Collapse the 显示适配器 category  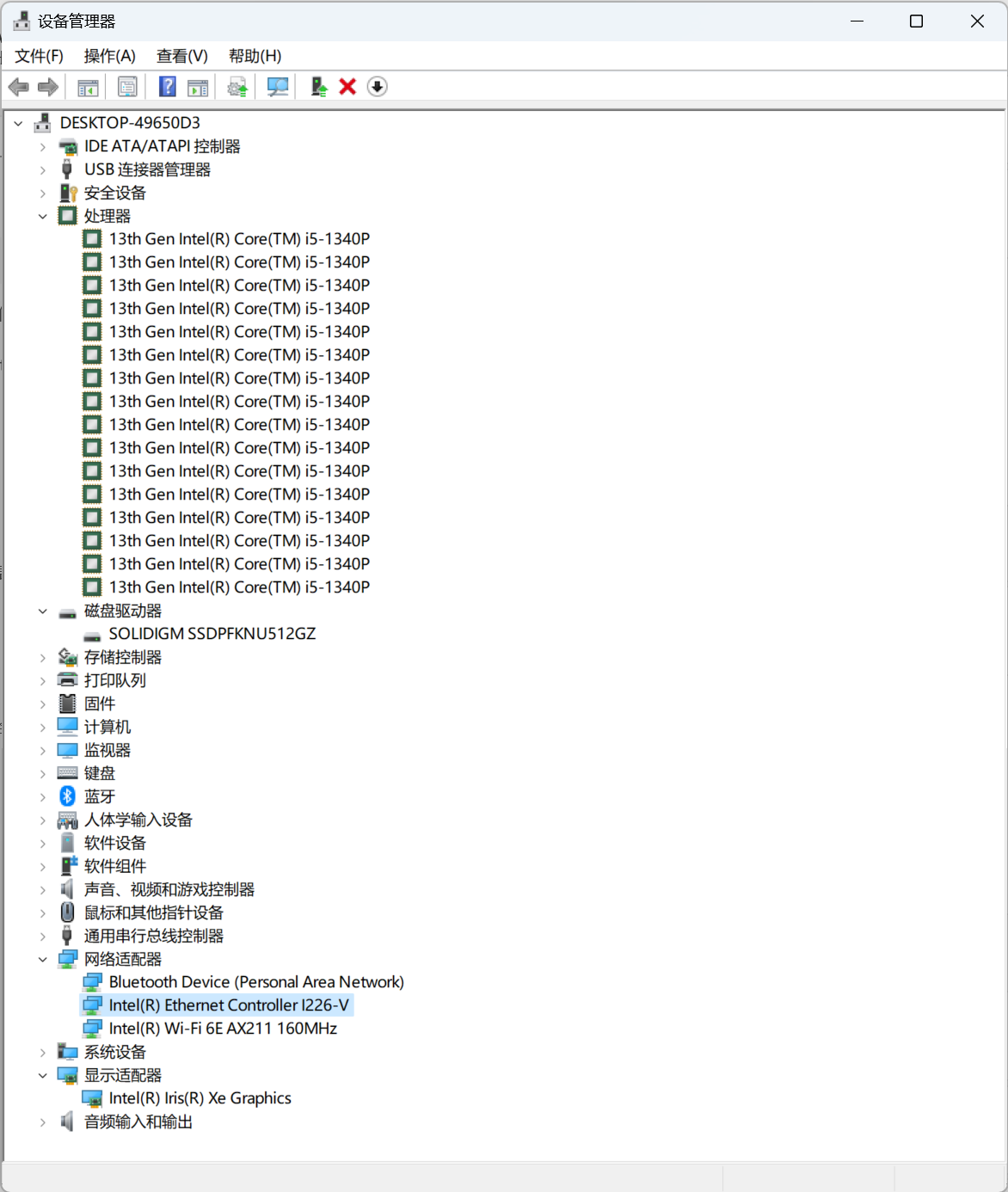[x=43, y=1075]
